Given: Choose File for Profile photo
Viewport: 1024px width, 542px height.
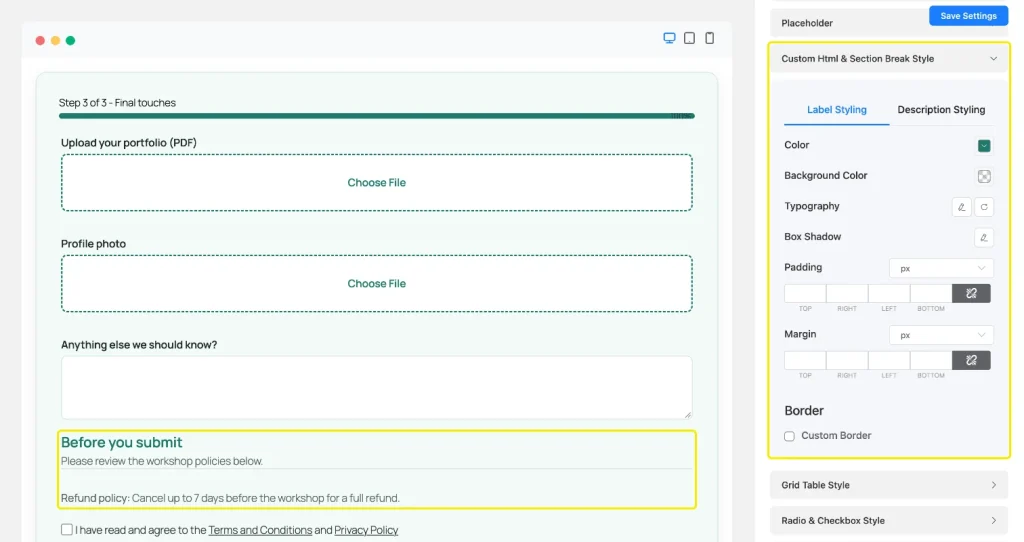Looking at the screenshot, I should point(377,283).
